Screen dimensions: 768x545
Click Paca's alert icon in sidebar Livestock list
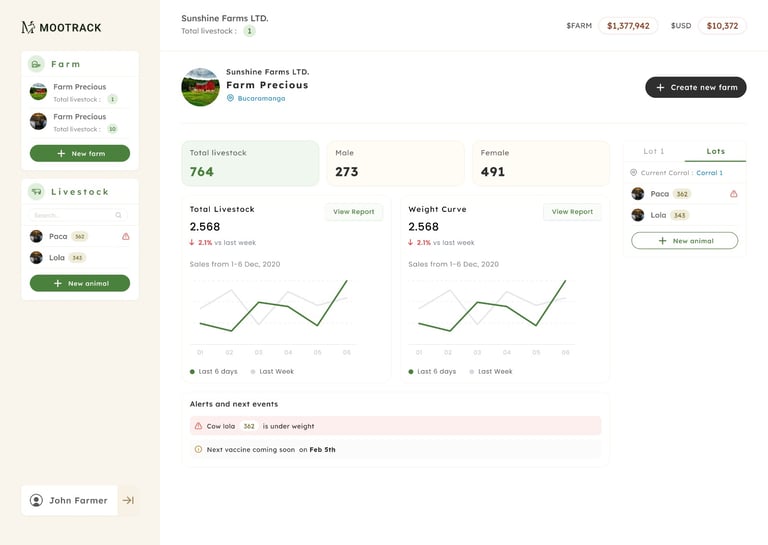[x=126, y=237]
